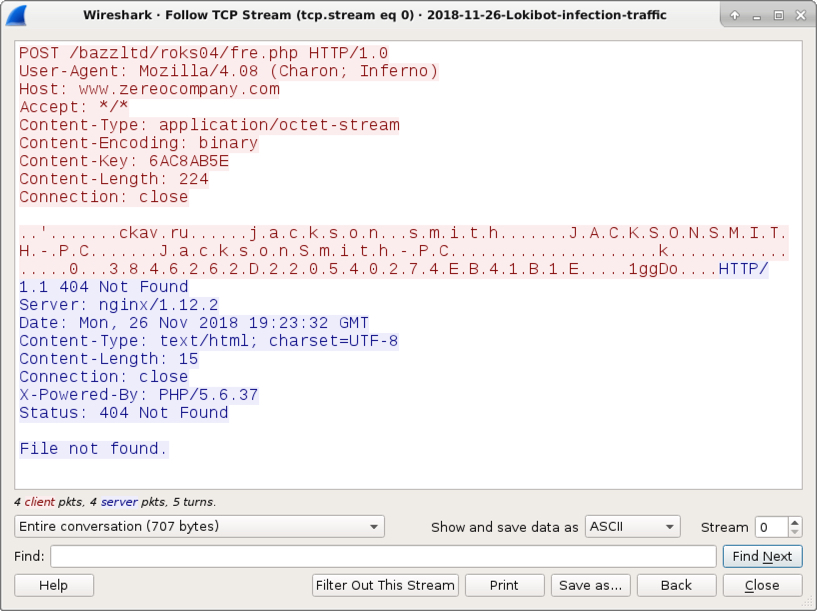
Task: Close window using title bar X
Action: (801, 16)
